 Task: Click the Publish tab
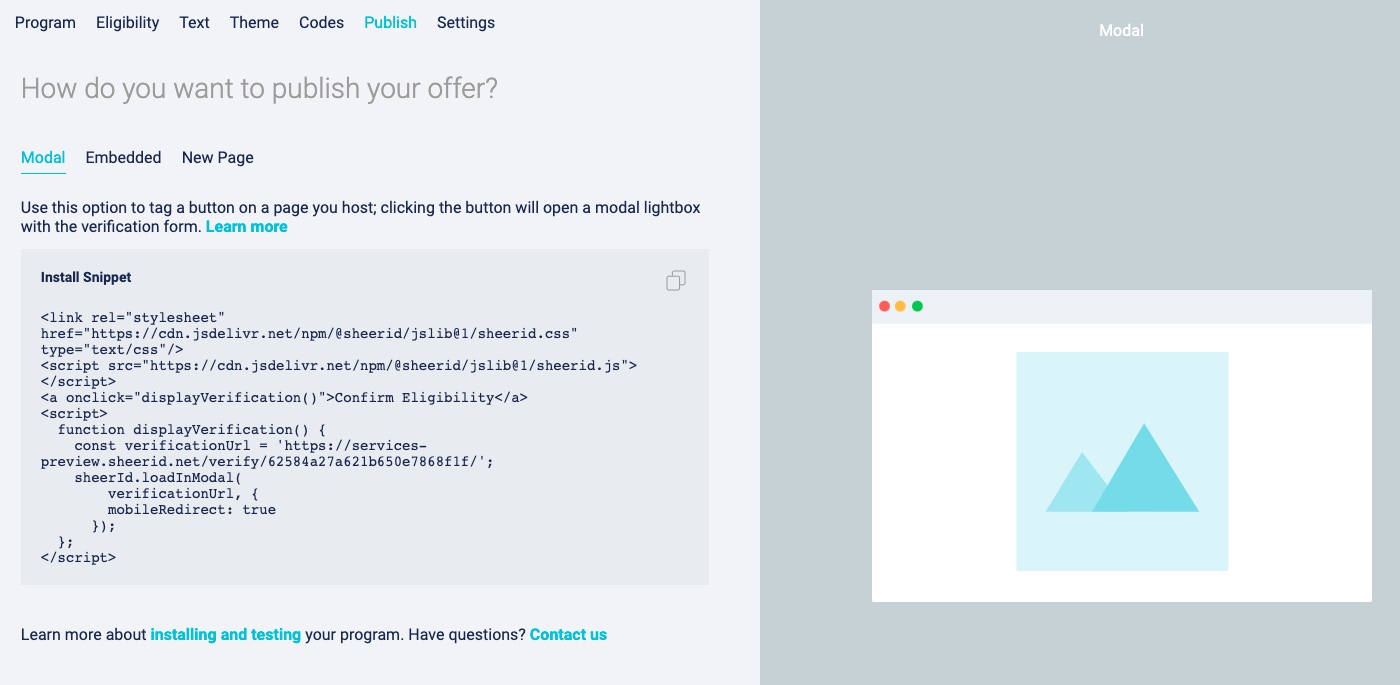click(390, 22)
